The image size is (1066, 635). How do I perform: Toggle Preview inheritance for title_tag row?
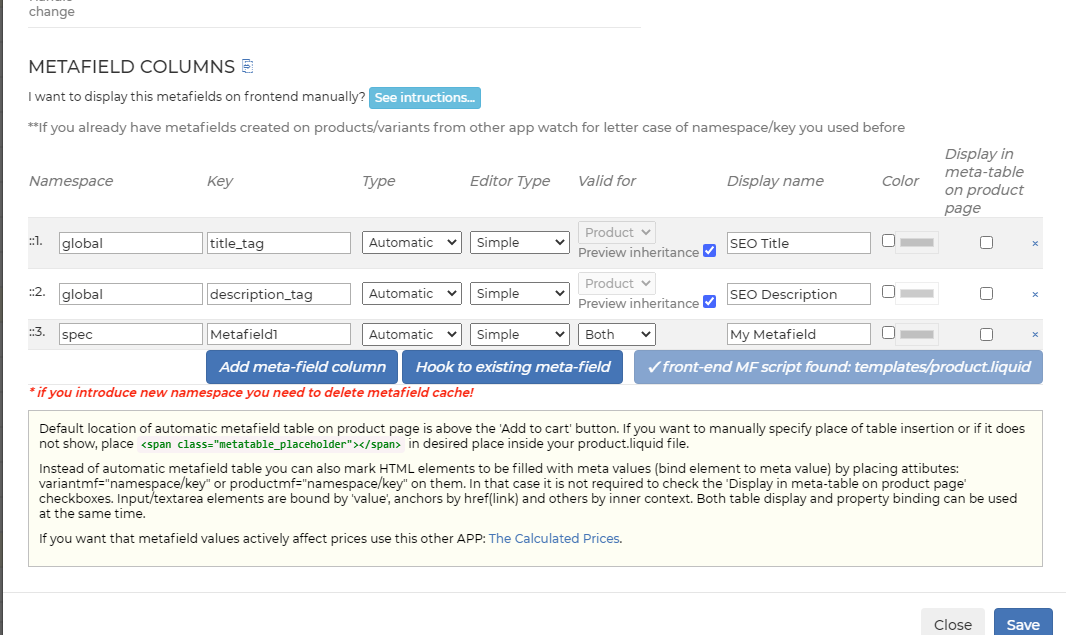point(709,251)
